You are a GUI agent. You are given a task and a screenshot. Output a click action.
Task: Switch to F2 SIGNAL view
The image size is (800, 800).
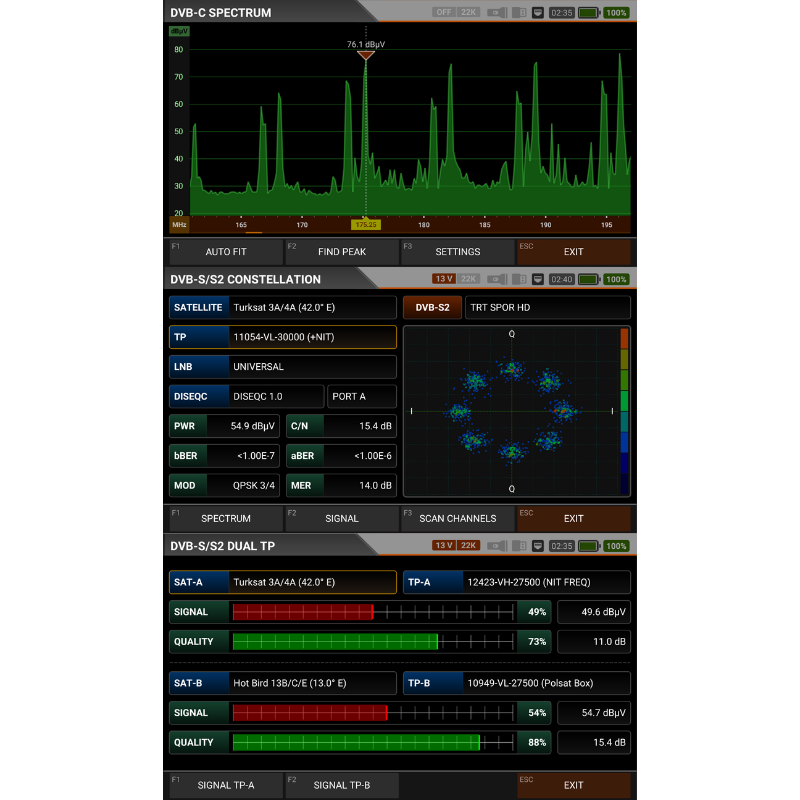tap(342, 518)
